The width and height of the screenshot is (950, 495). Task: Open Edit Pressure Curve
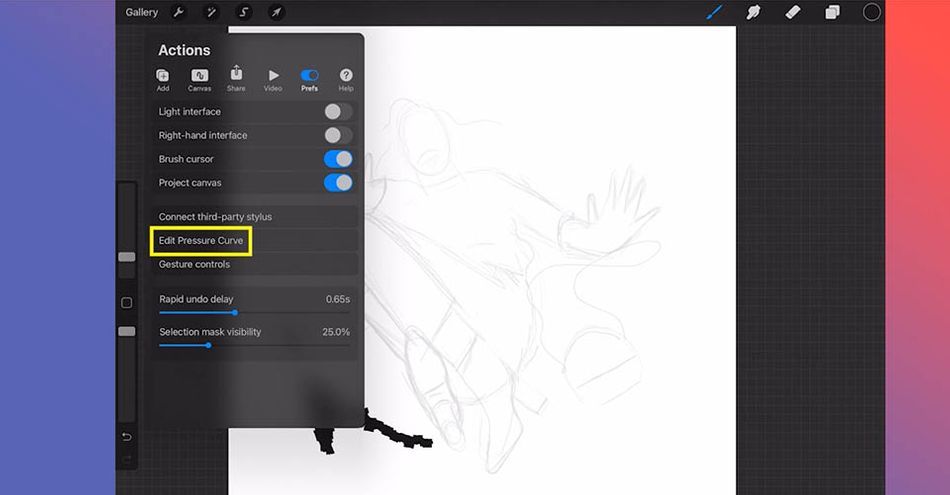(254, 241)
